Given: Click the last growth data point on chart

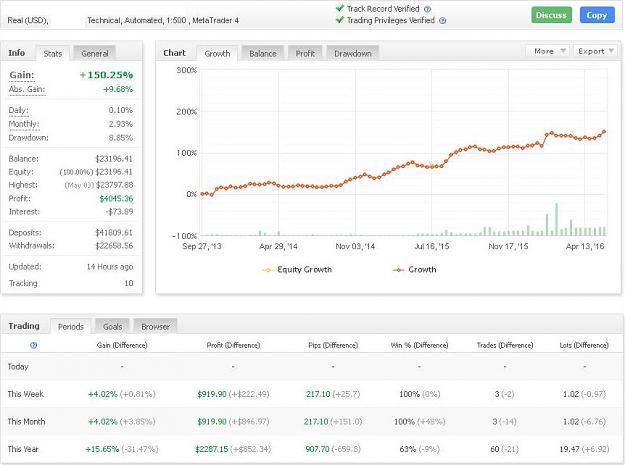Looking at the screenshot, I should [x=604, y=131].
